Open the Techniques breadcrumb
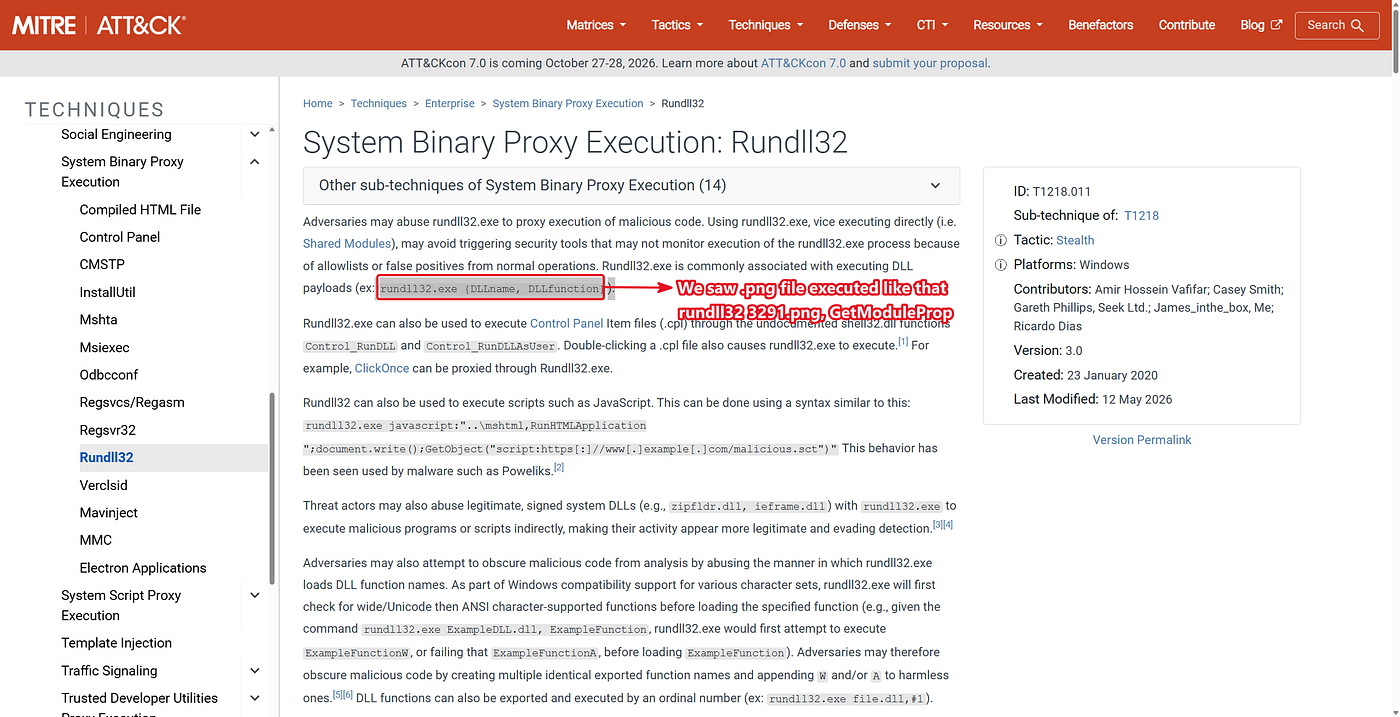This screenshot has width=1400, height=717. pos(379,103)
